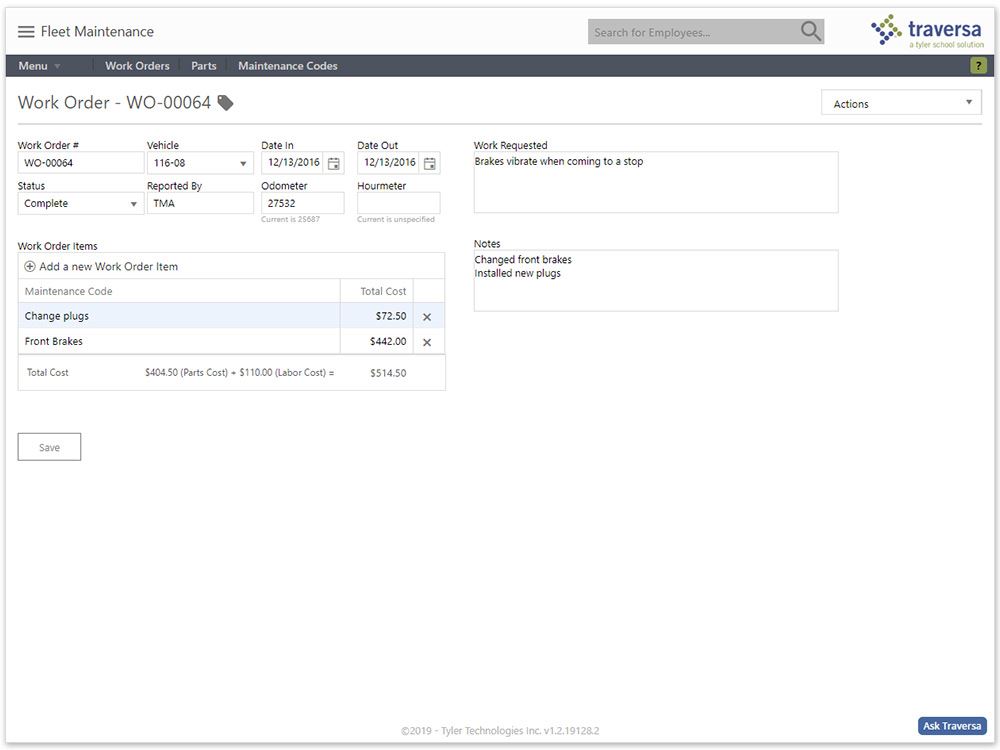
Task: Remove the Change plugs line item
Action: coord(427,316)
